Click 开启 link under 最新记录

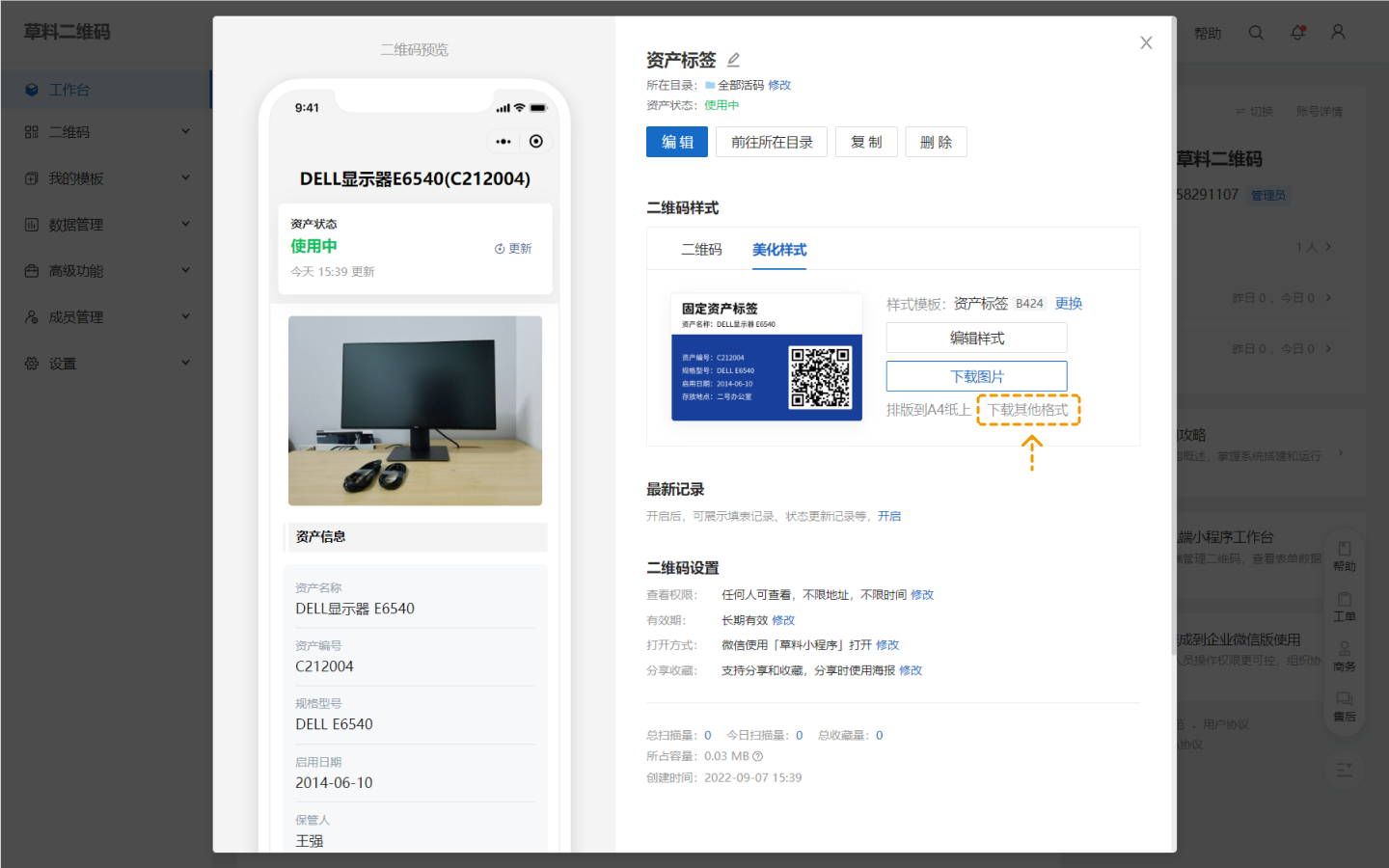pos(889,517)
